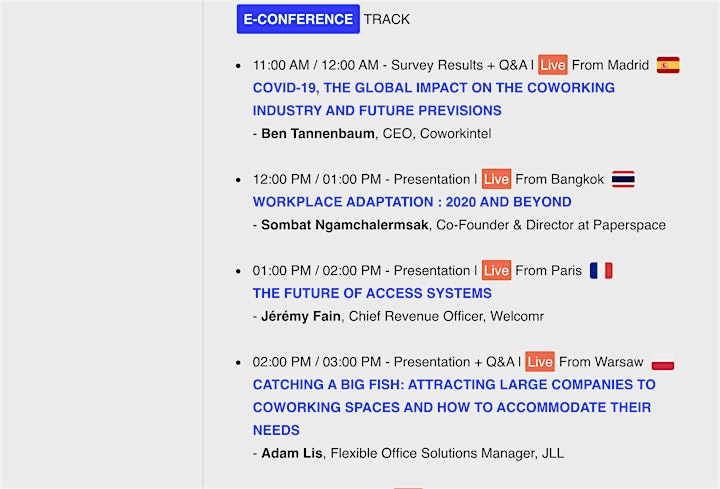Click speaker name Adam Lis
The width and height of the screenshot is (720, 489).
(x=292, y=453)
